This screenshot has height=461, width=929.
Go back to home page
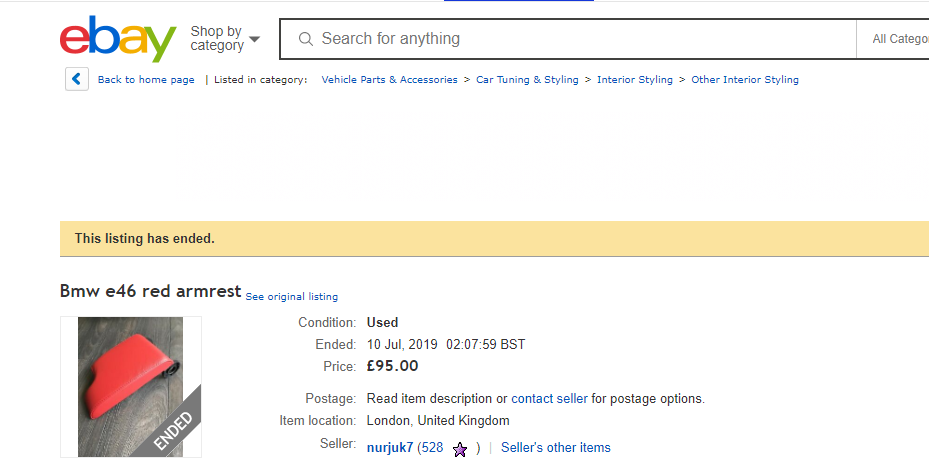pos(146,79)
